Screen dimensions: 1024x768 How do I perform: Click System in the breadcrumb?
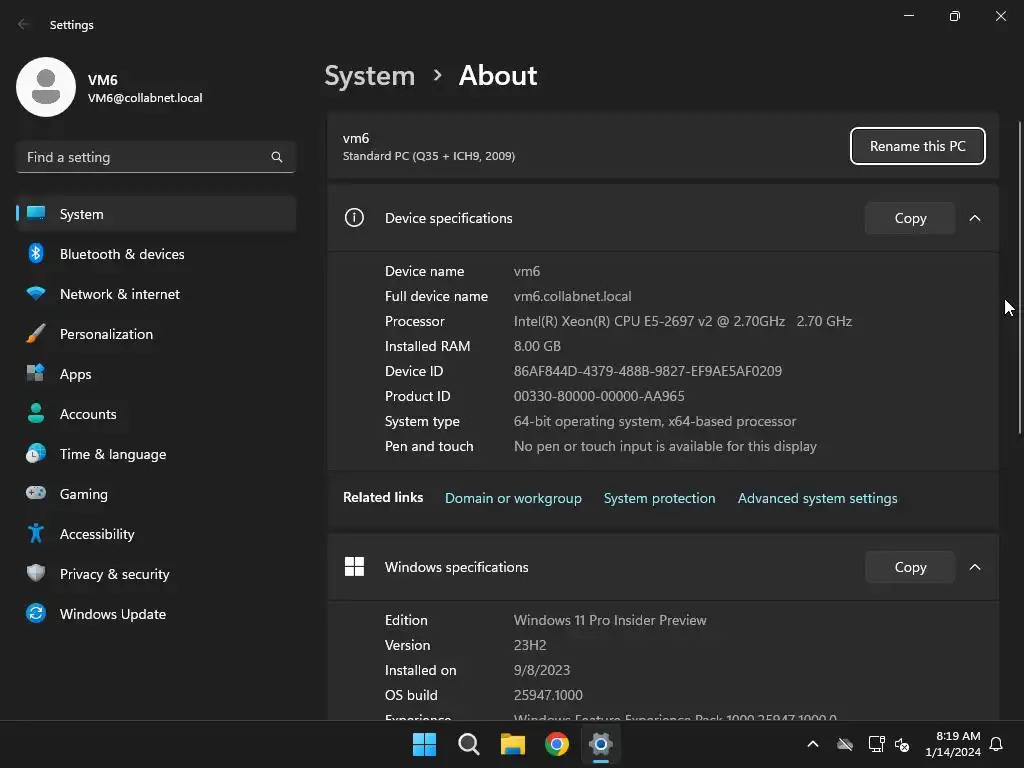pyautogui.click(x=370, y=76)
